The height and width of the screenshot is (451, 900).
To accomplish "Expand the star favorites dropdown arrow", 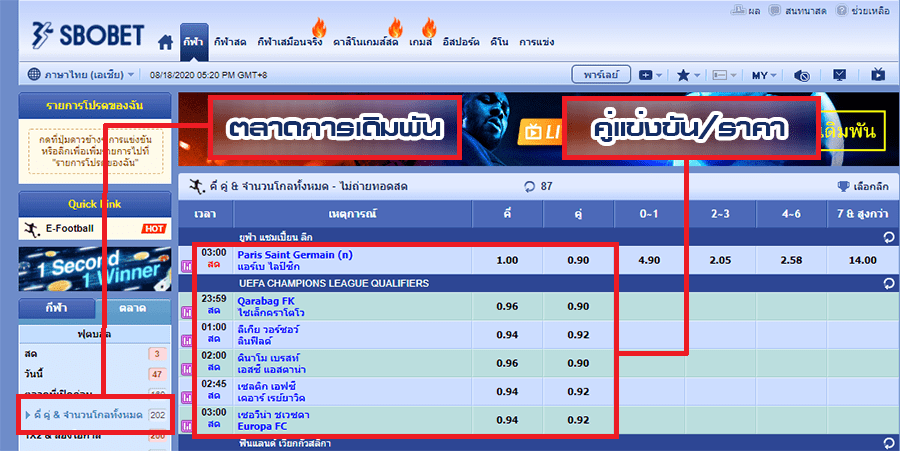I will [697, 75].
